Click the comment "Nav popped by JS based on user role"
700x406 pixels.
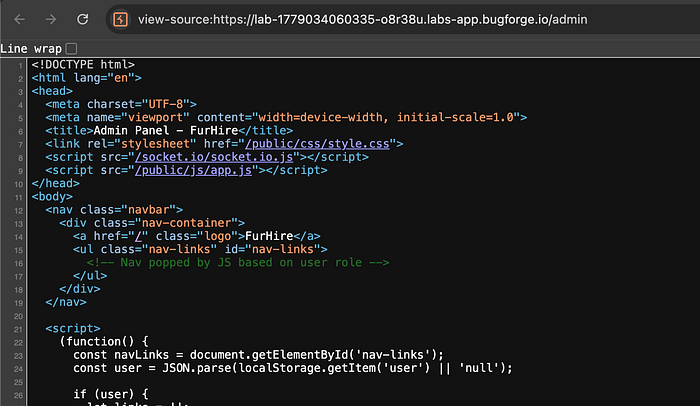pyautogui.click(x=238, y=263)
